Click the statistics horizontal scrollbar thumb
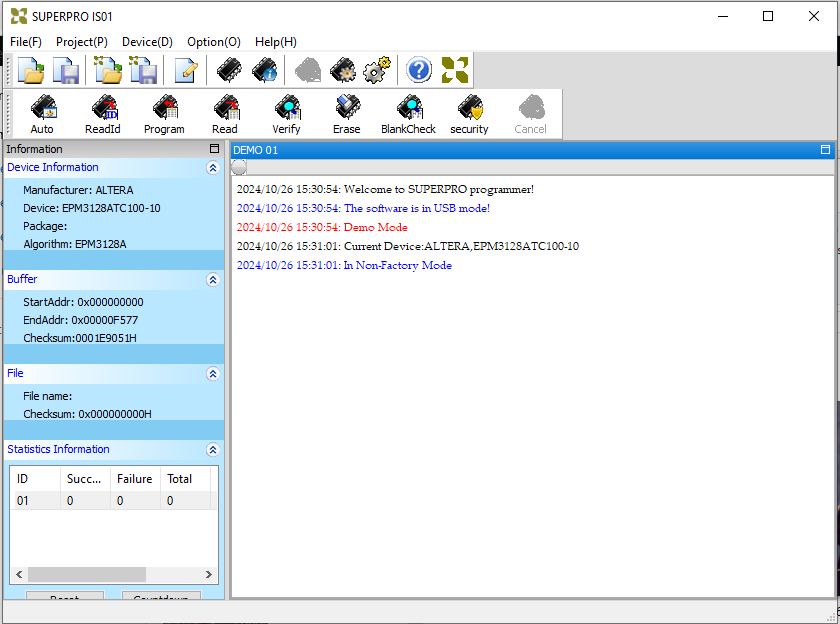 pos(87,574)
